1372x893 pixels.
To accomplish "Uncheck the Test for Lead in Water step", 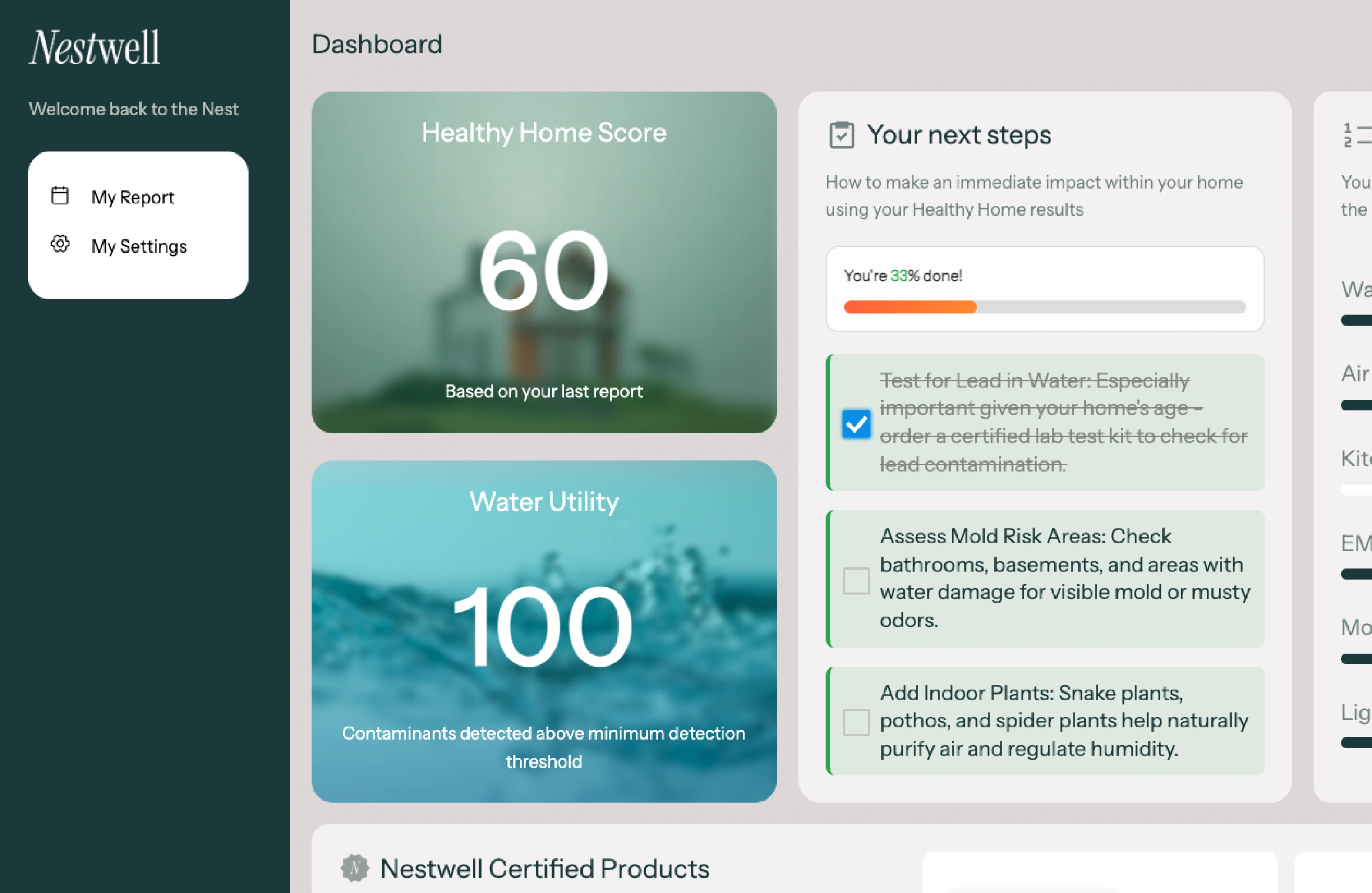I will coord(856,424).
